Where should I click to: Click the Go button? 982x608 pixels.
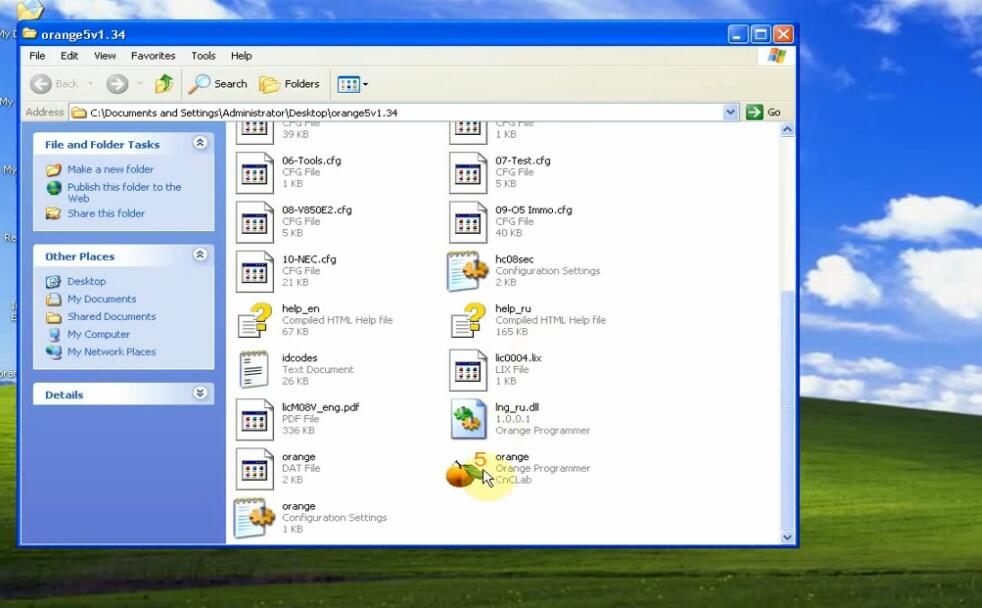(764, 112)
